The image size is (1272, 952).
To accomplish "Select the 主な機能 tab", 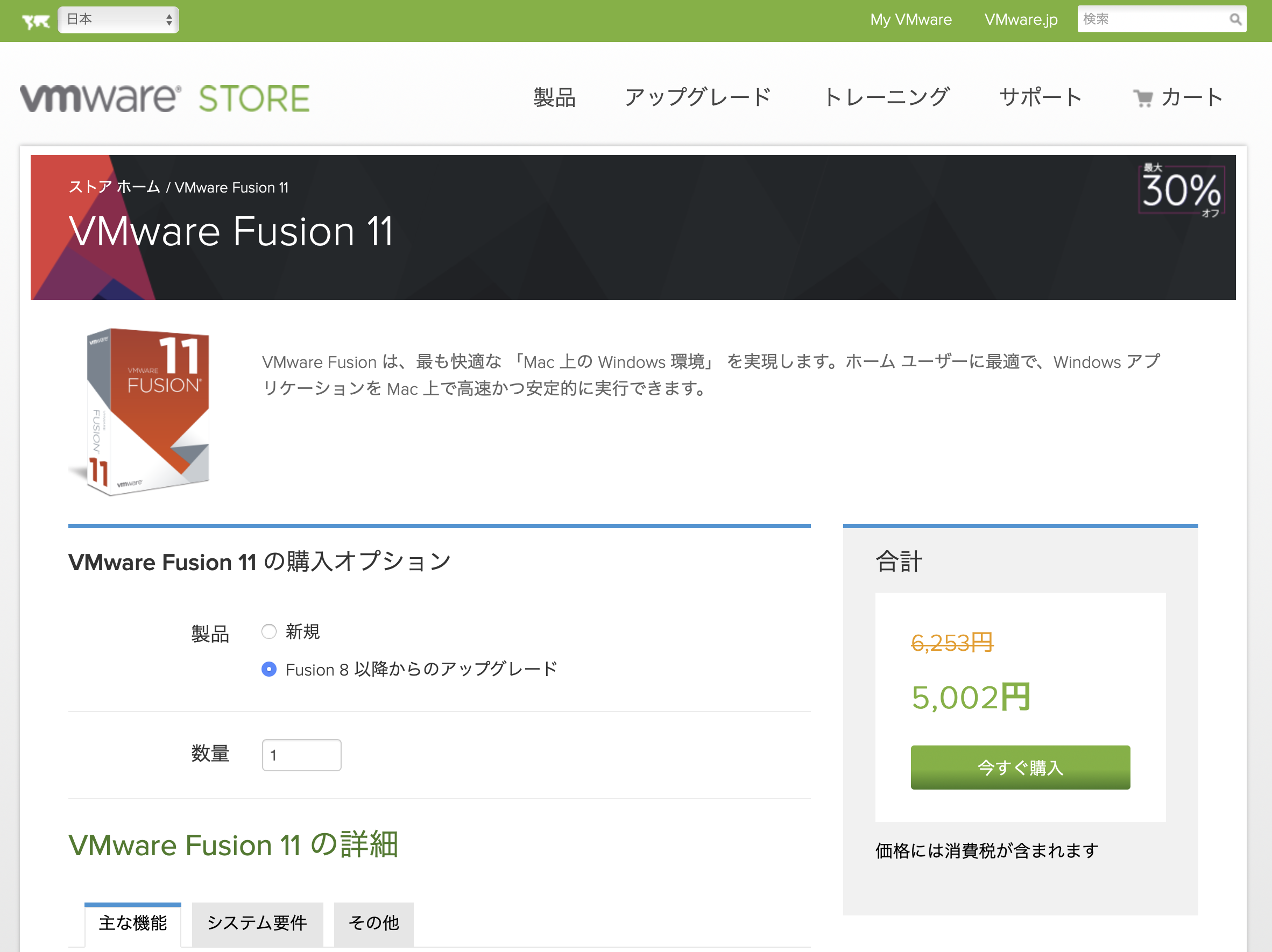I will tap(133, 923).
